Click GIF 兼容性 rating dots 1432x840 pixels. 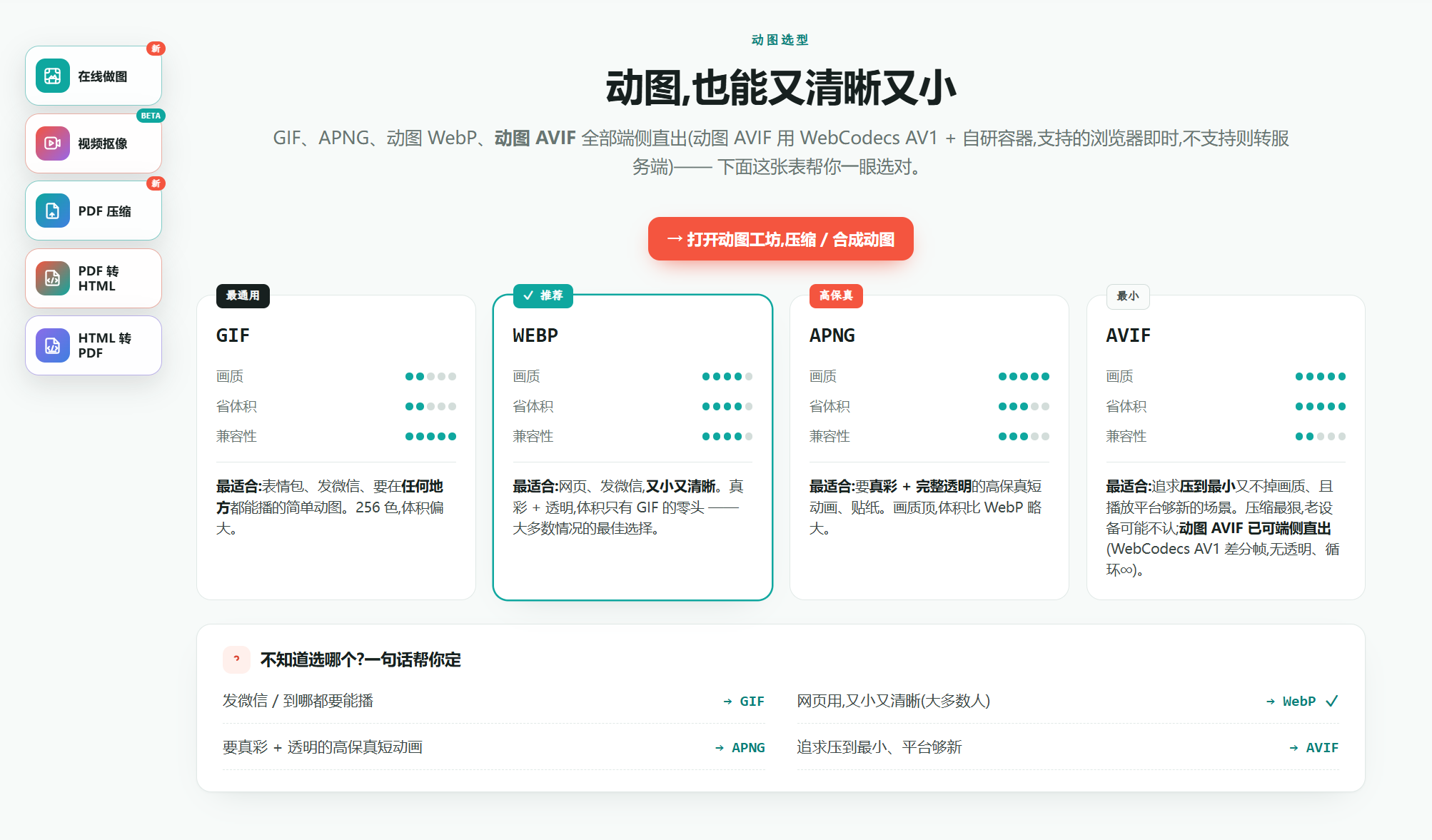pos(430,437)
